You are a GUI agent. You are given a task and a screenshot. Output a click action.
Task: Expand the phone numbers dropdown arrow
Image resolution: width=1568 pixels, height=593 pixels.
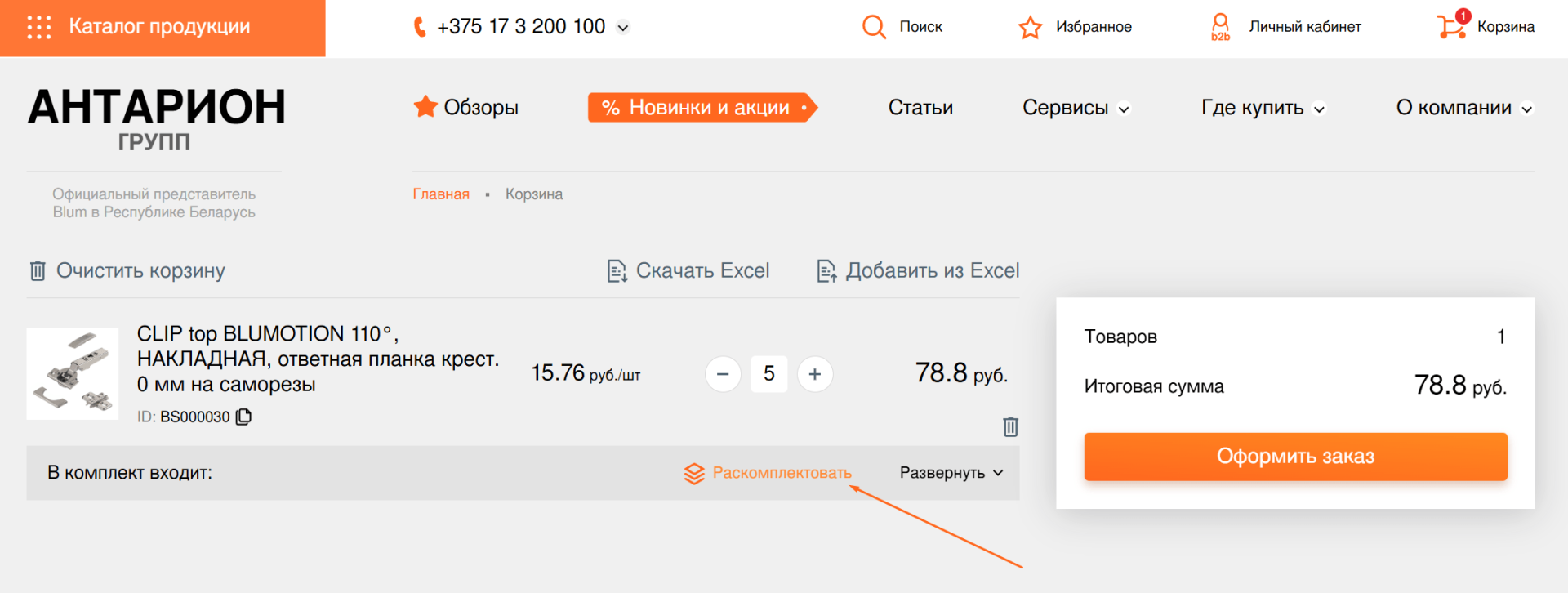(623, 28)
